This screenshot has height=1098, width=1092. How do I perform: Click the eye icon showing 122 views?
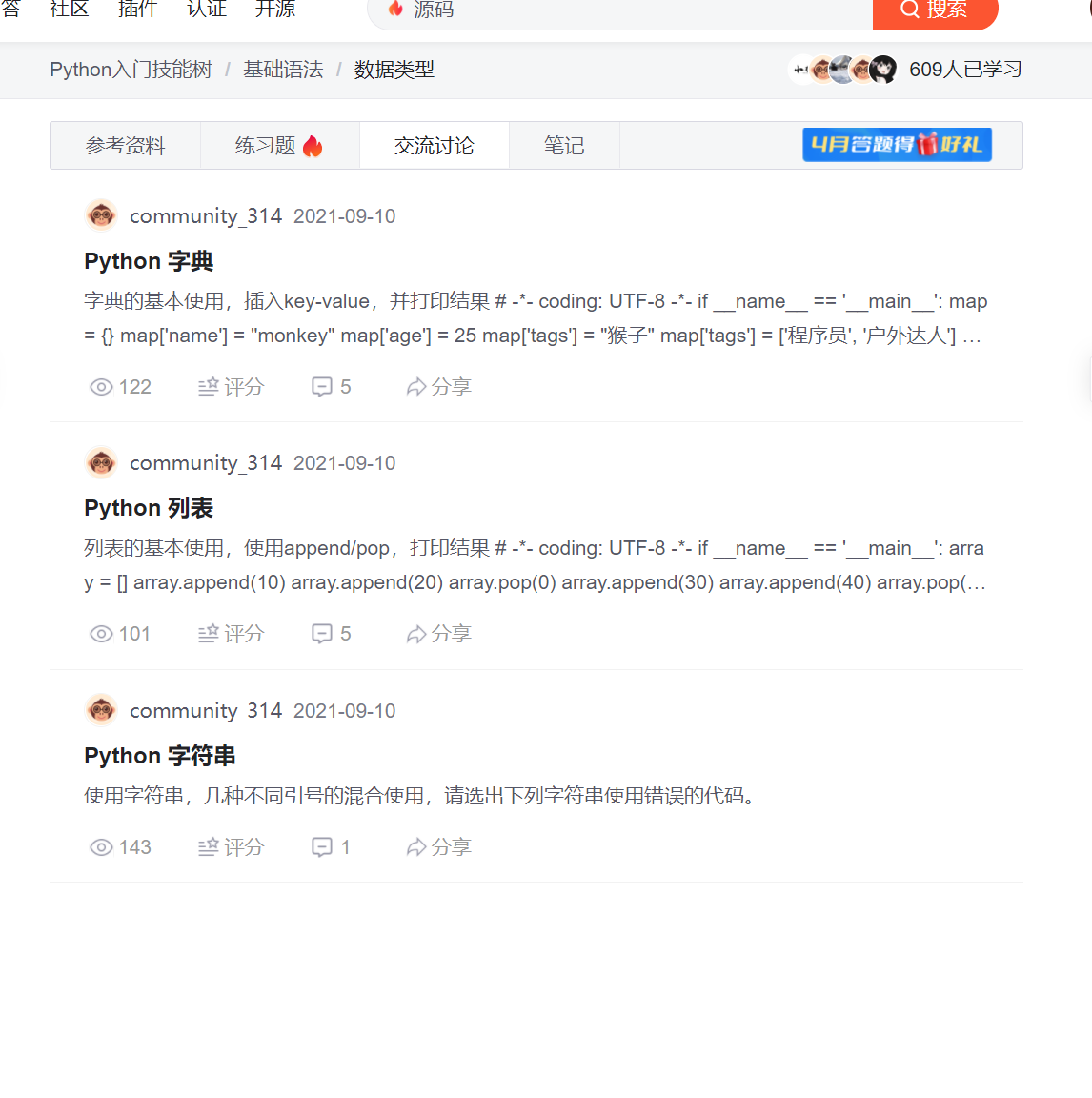pyautogui.click(x=101, y=387)
